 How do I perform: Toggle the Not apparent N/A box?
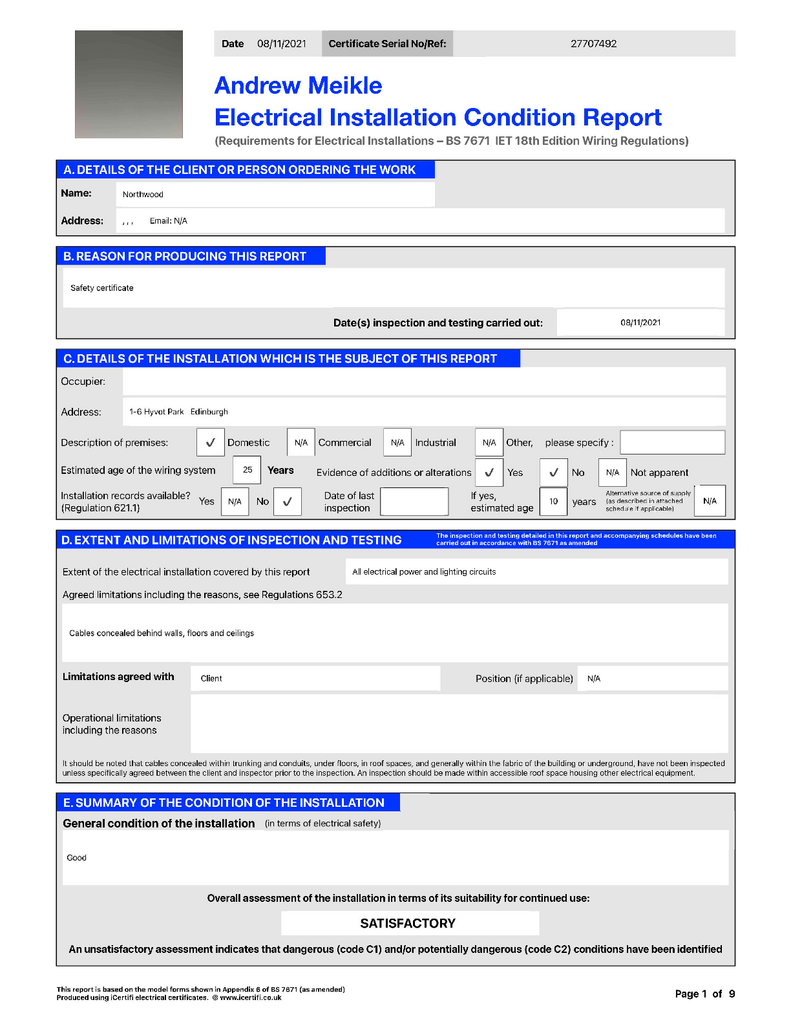[612, 472]
